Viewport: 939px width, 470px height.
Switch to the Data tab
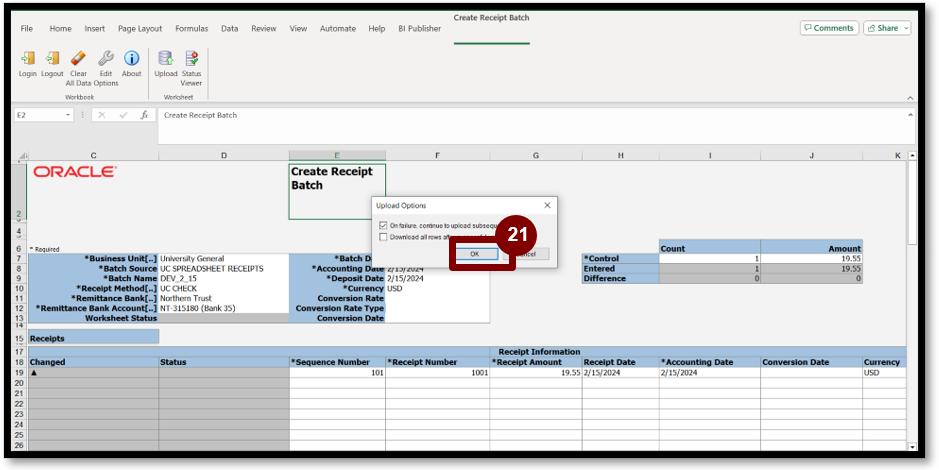(x=229, y=28)
